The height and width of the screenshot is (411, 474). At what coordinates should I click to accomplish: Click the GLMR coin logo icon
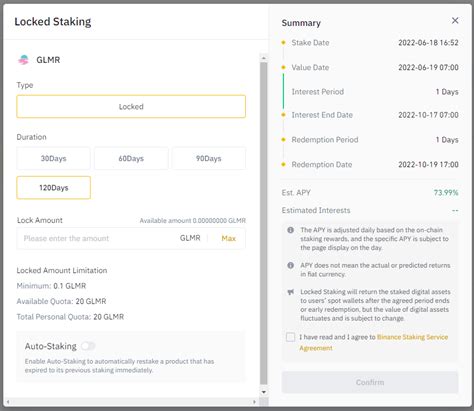tap(24, 60)
